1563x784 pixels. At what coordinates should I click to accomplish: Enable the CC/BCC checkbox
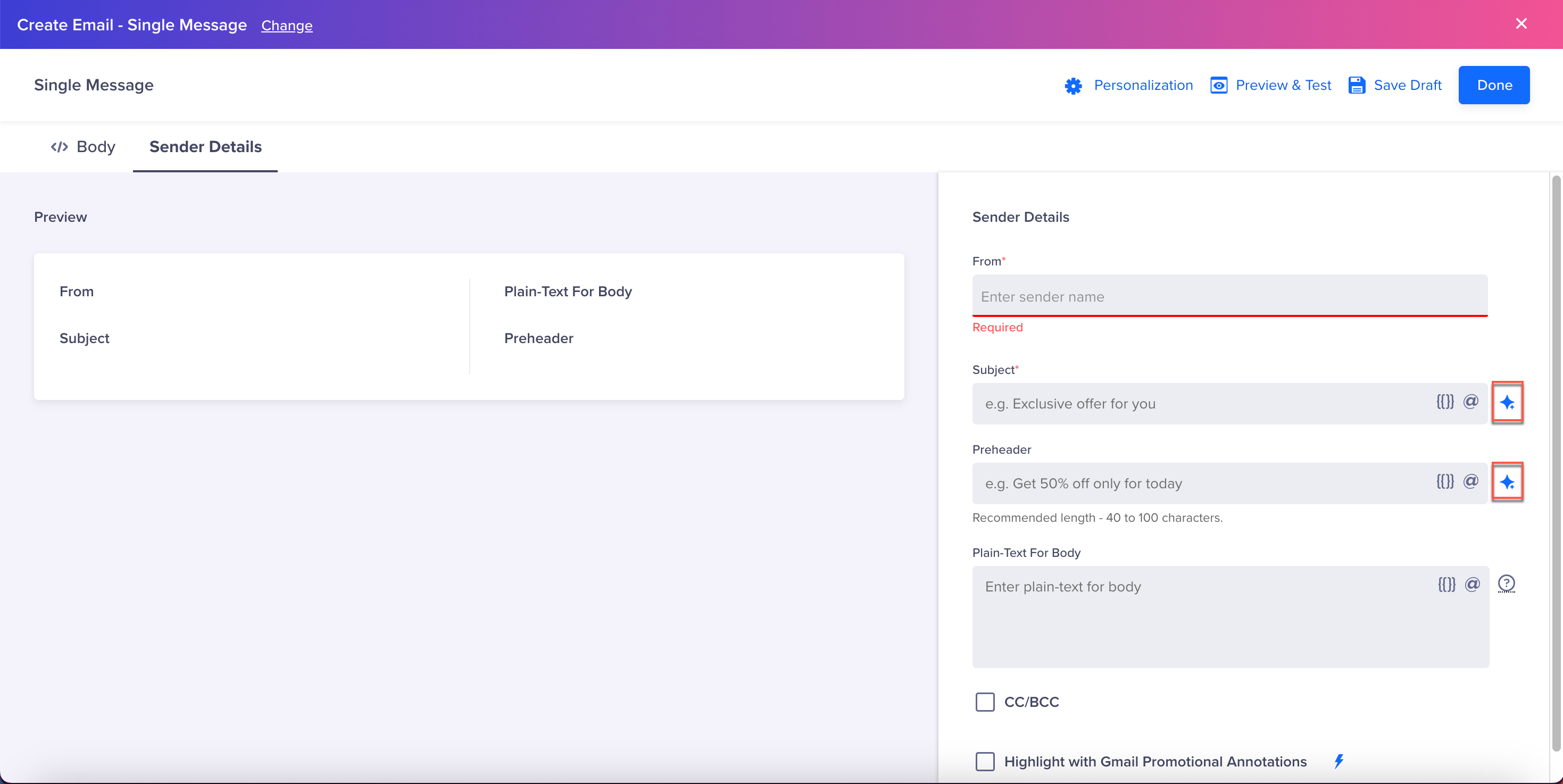coord(985,702)
